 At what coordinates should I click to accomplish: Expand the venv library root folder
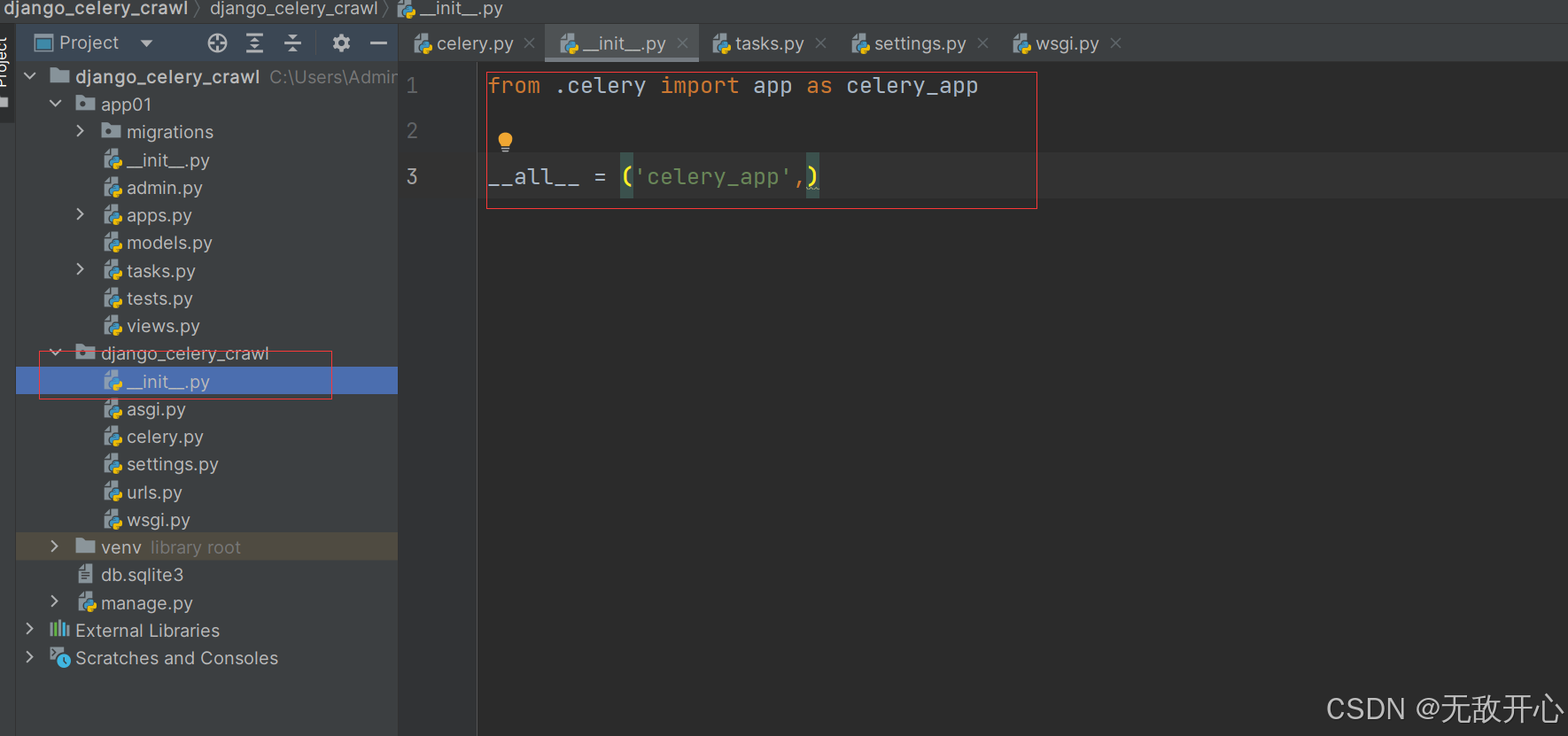(55, 546)
